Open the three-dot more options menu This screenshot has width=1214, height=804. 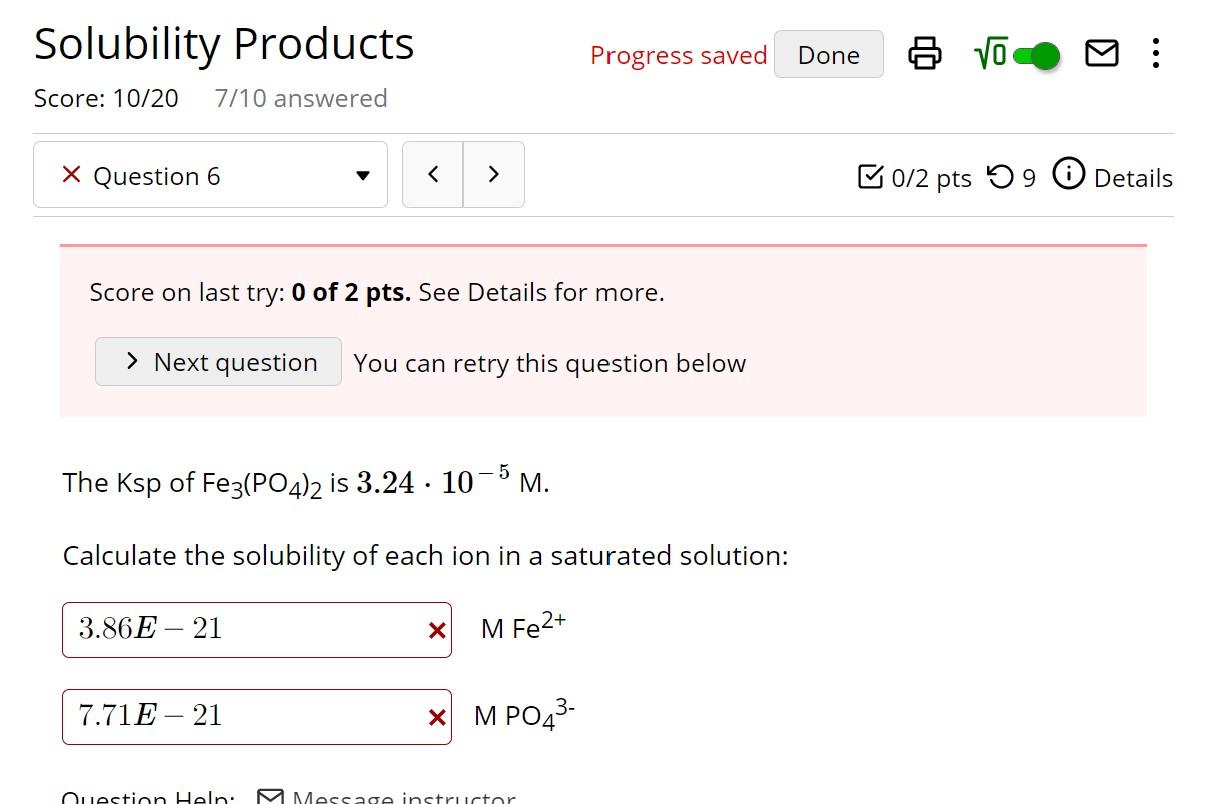pyautogui.click(x=1156, y=54)
